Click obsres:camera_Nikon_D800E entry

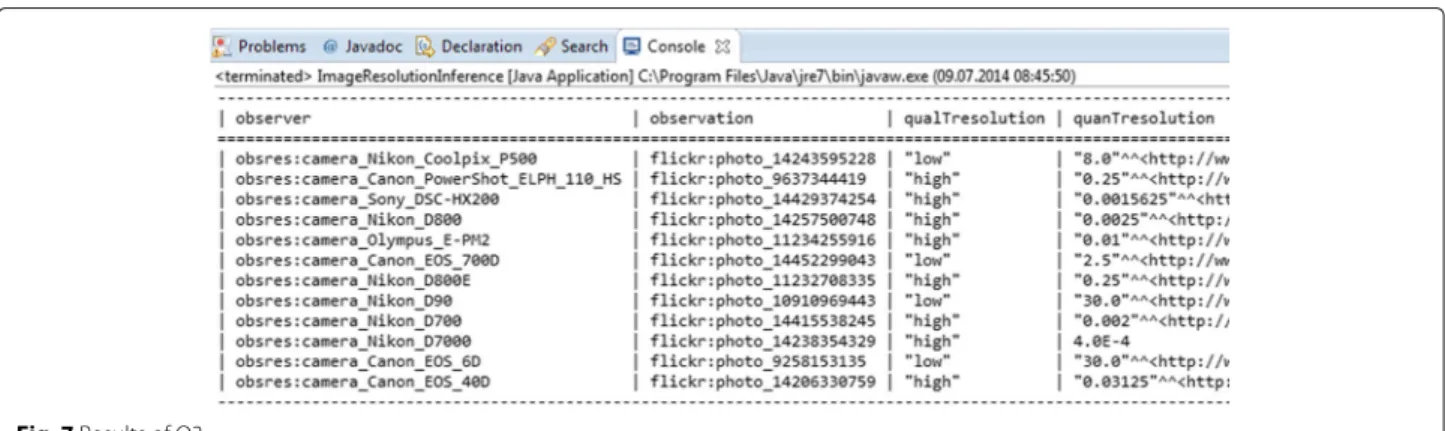pos(352,281)
